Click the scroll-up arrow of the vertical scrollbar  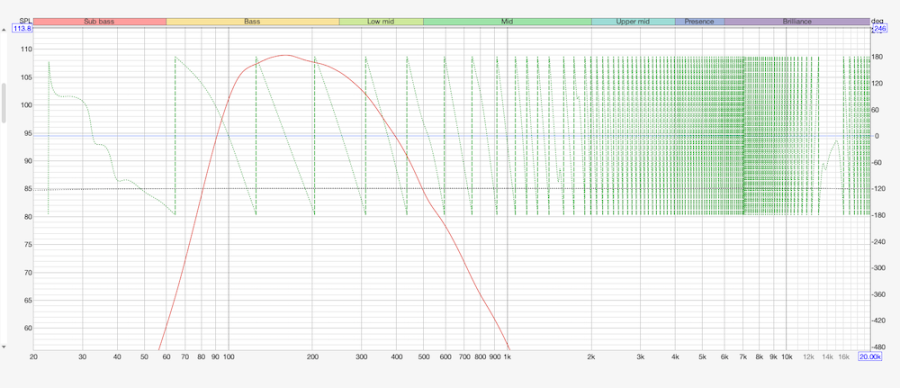click(3, 30)
